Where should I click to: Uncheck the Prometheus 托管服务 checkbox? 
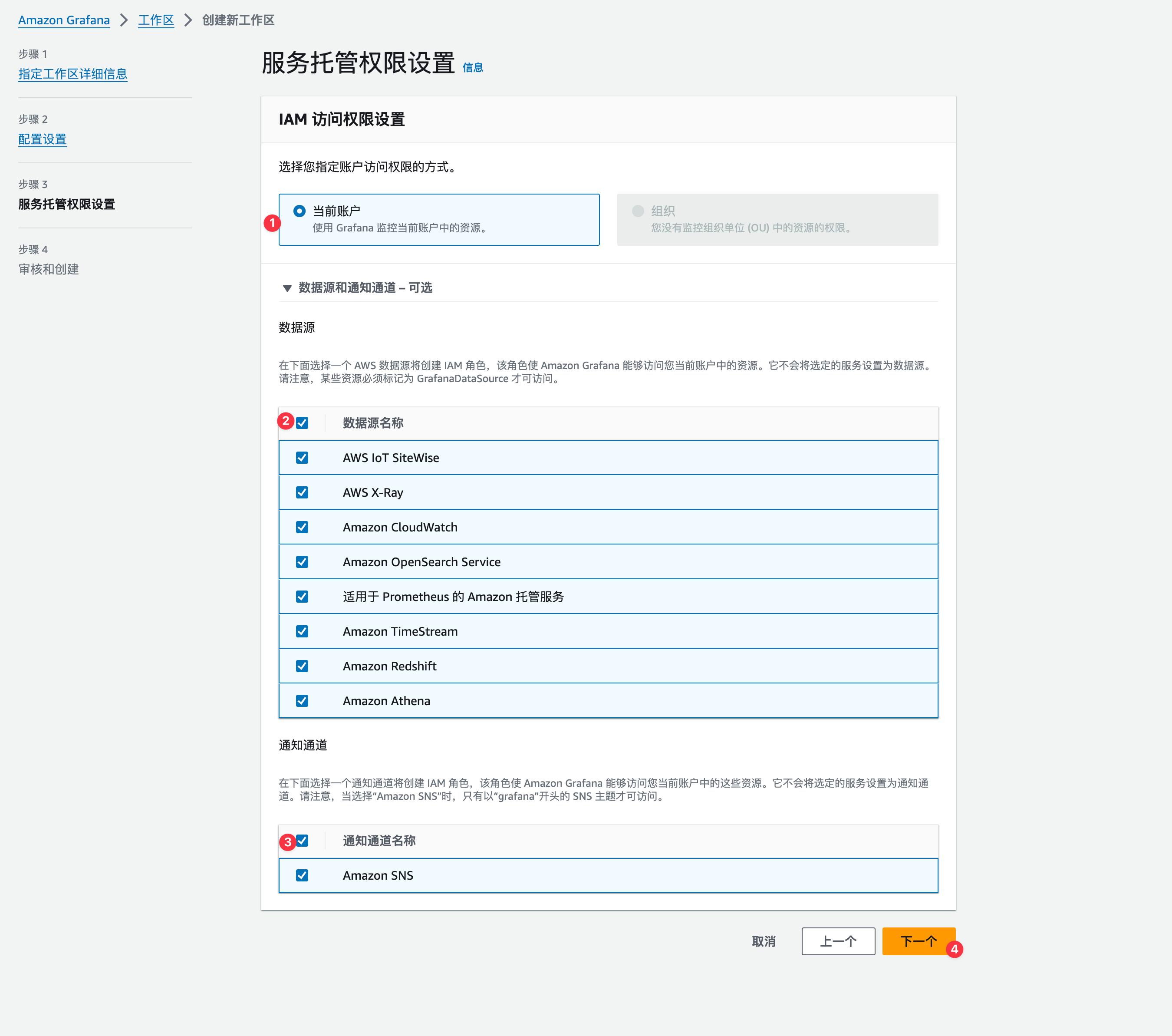click(302, 597)
